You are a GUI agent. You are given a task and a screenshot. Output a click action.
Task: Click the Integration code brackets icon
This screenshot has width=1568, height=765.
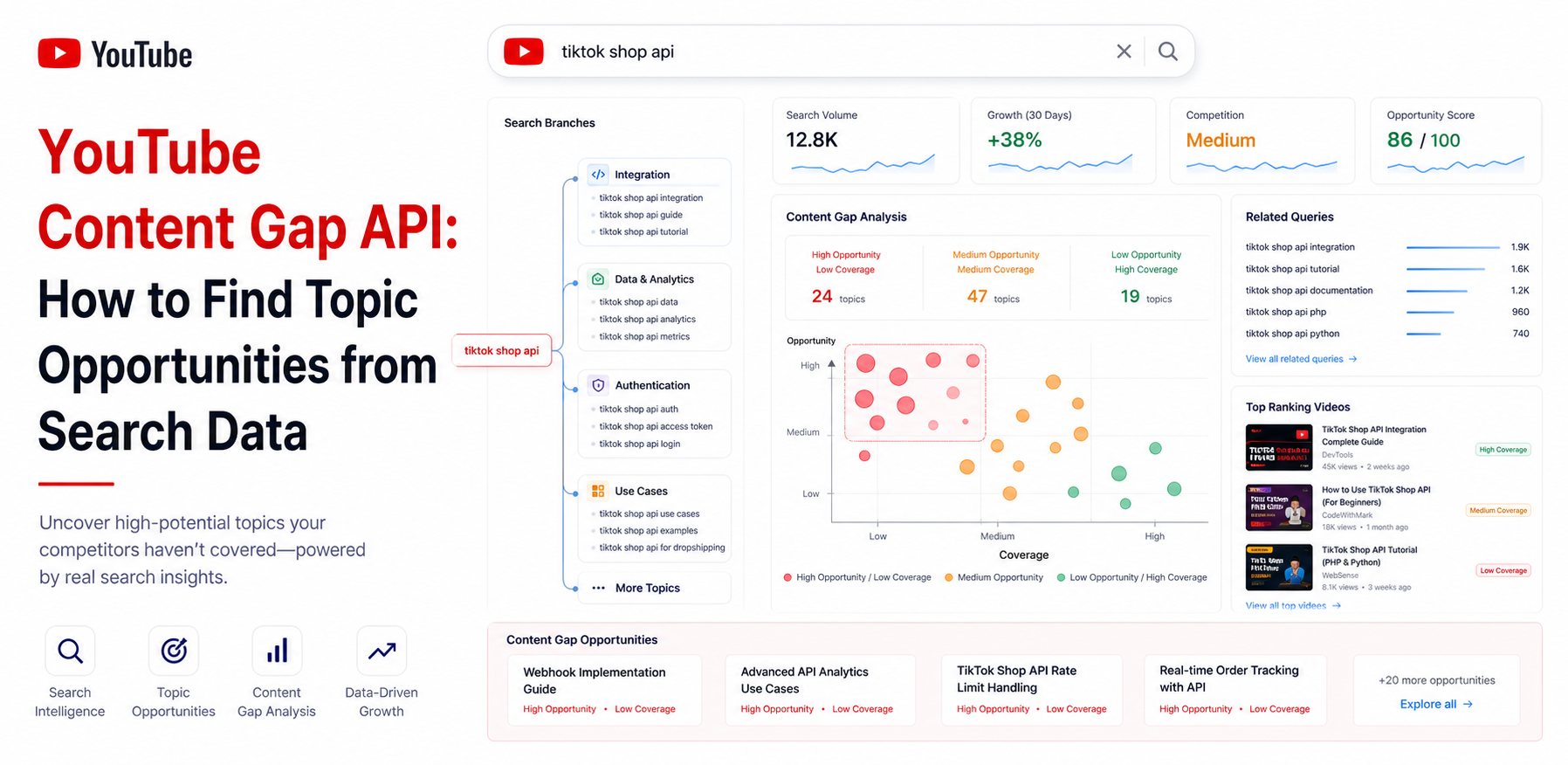click(x=598, y=175)
